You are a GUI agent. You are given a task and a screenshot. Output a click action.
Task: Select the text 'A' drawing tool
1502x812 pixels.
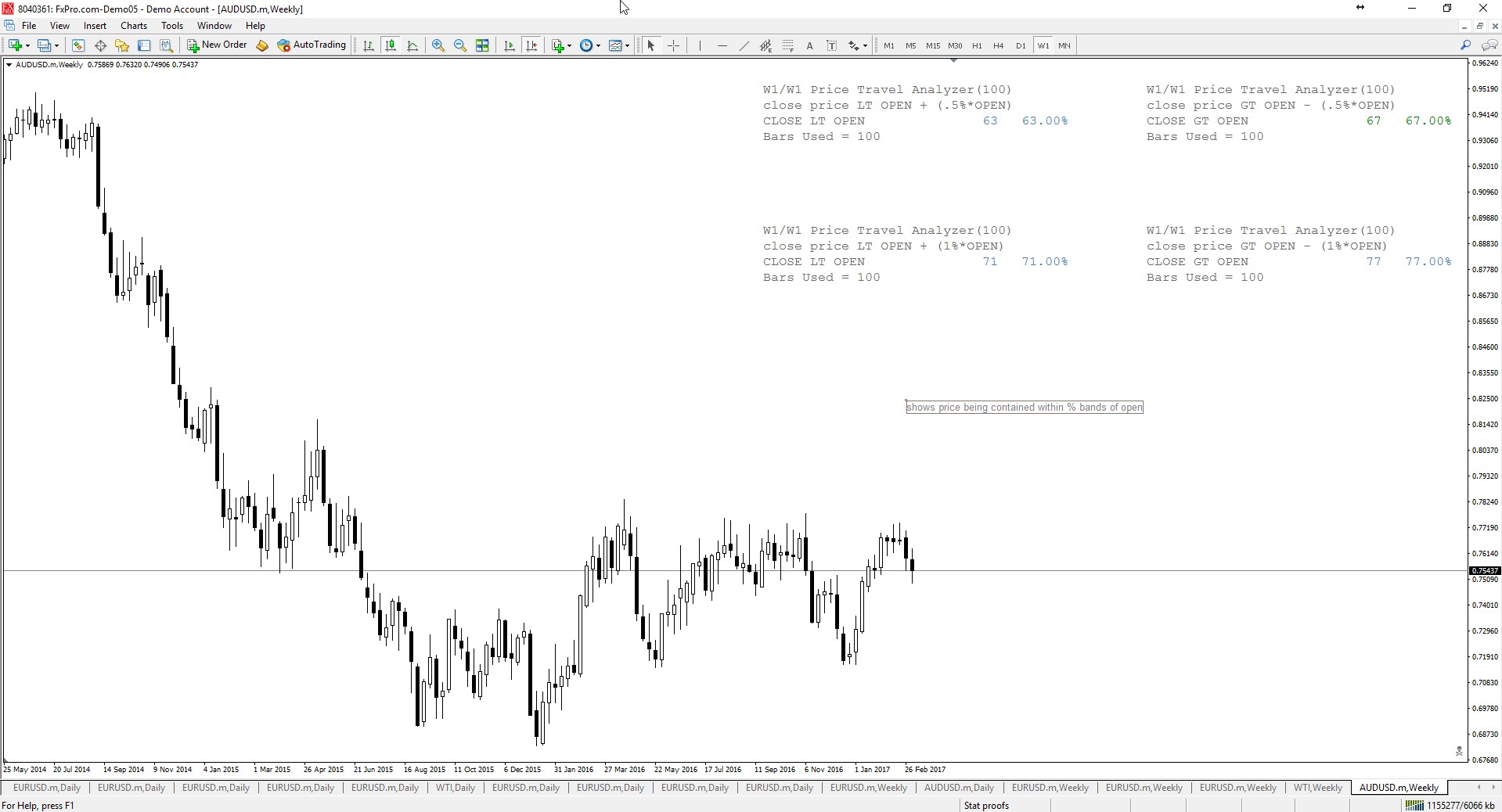coord(809,45)
